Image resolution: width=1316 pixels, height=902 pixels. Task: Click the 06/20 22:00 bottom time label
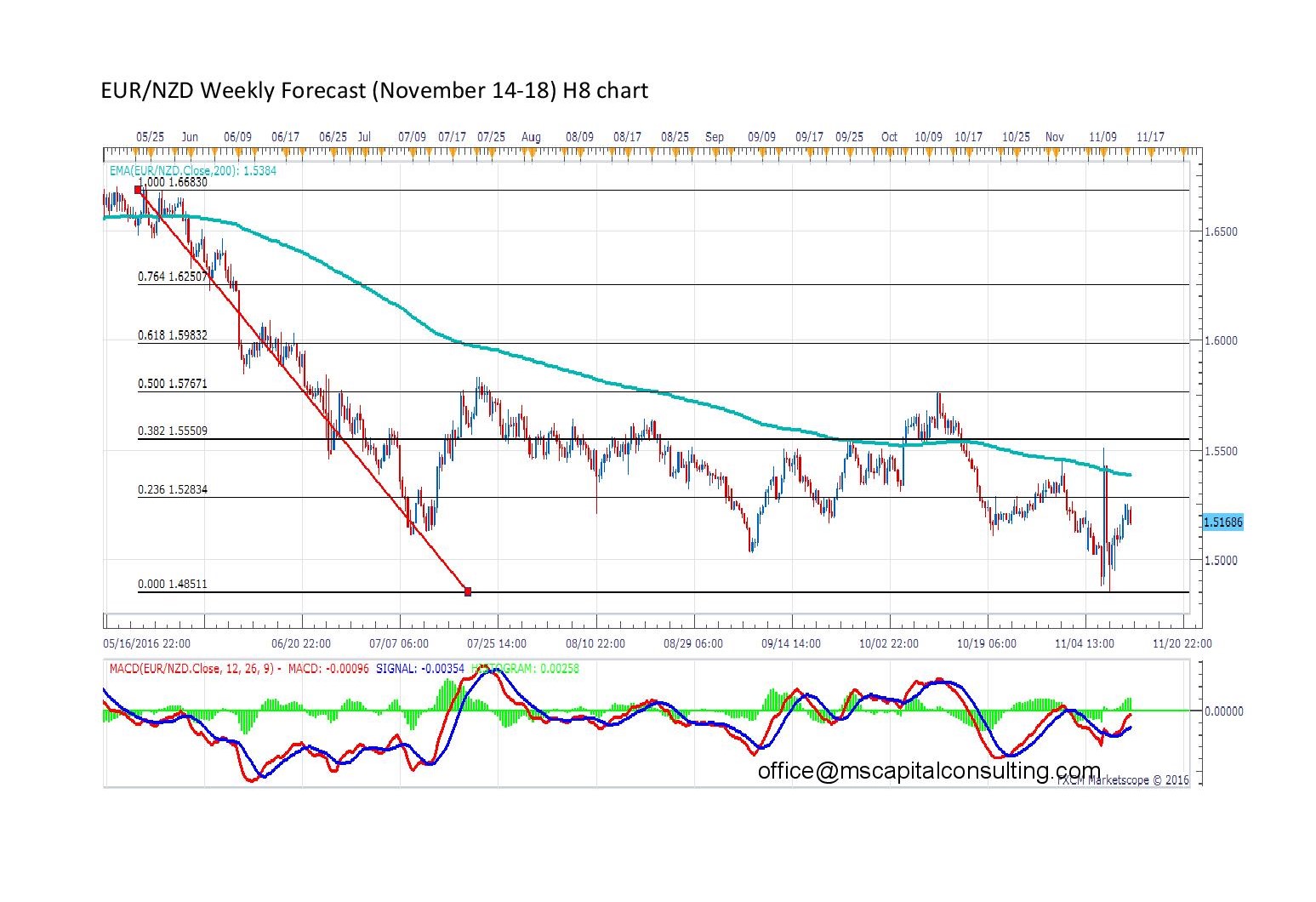tap(300, 643)
